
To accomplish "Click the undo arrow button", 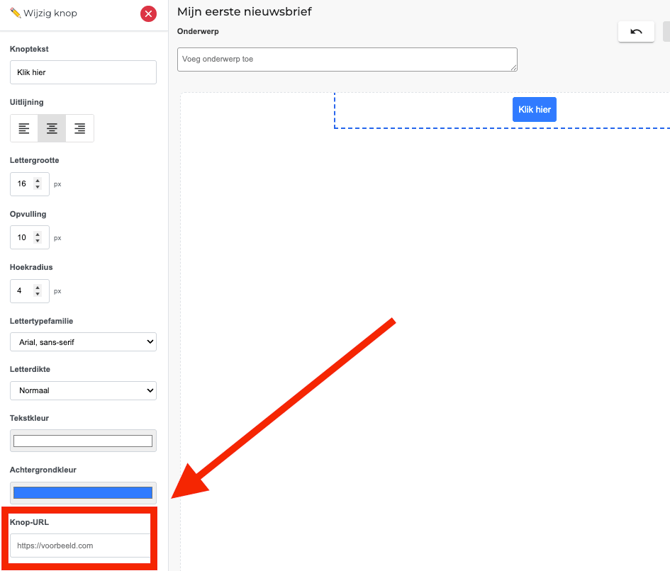I will pos(636,32).
